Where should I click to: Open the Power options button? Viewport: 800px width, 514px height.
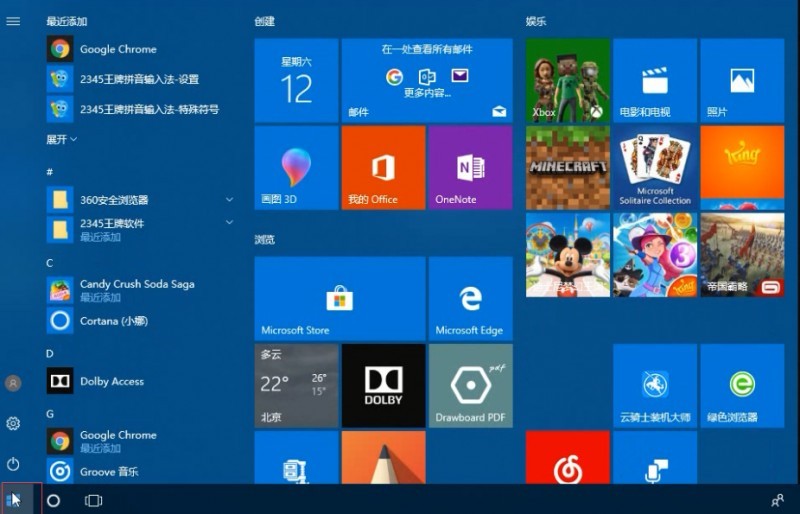pos(13,464)
